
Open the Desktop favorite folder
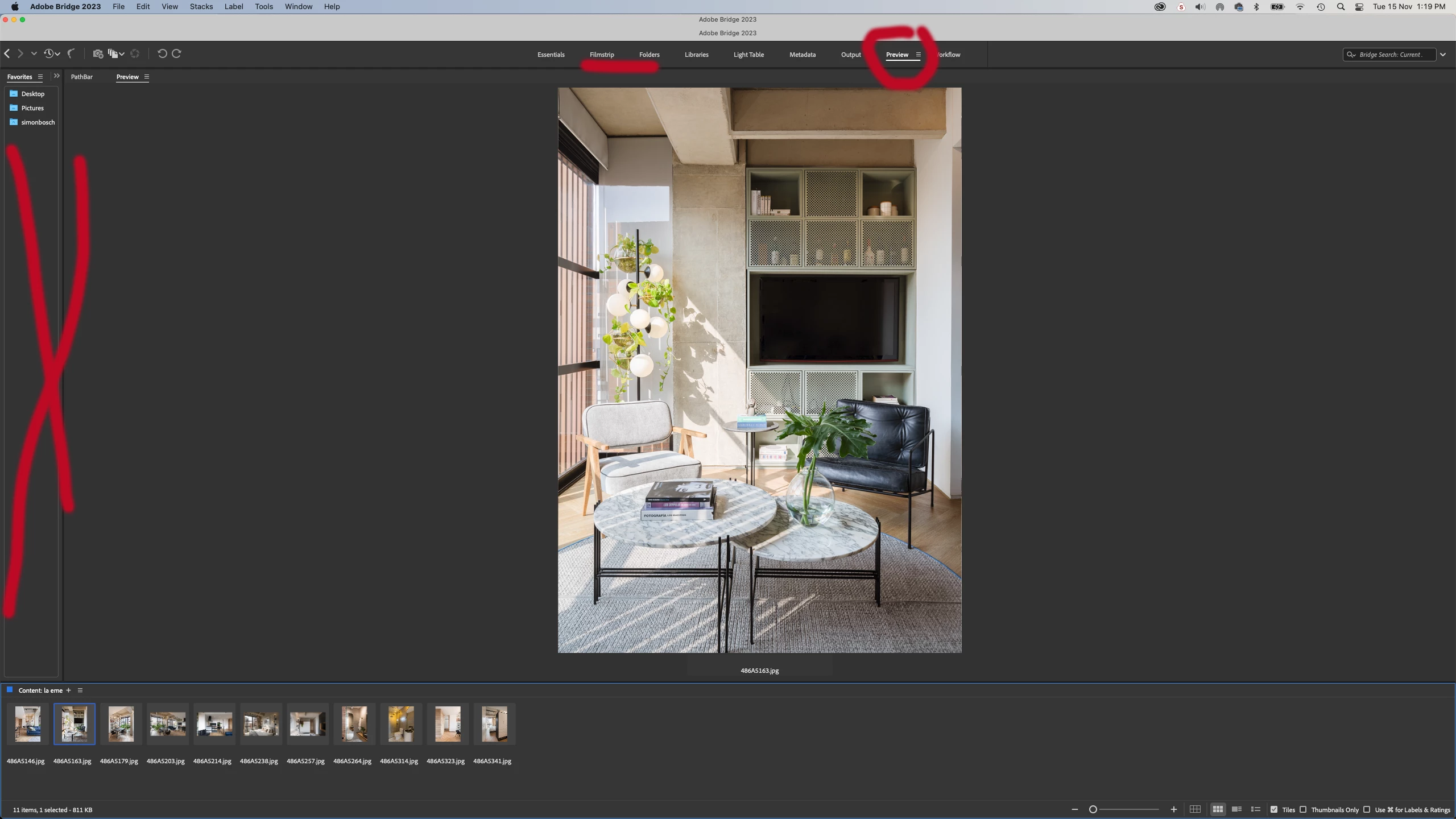coord(32,94)
